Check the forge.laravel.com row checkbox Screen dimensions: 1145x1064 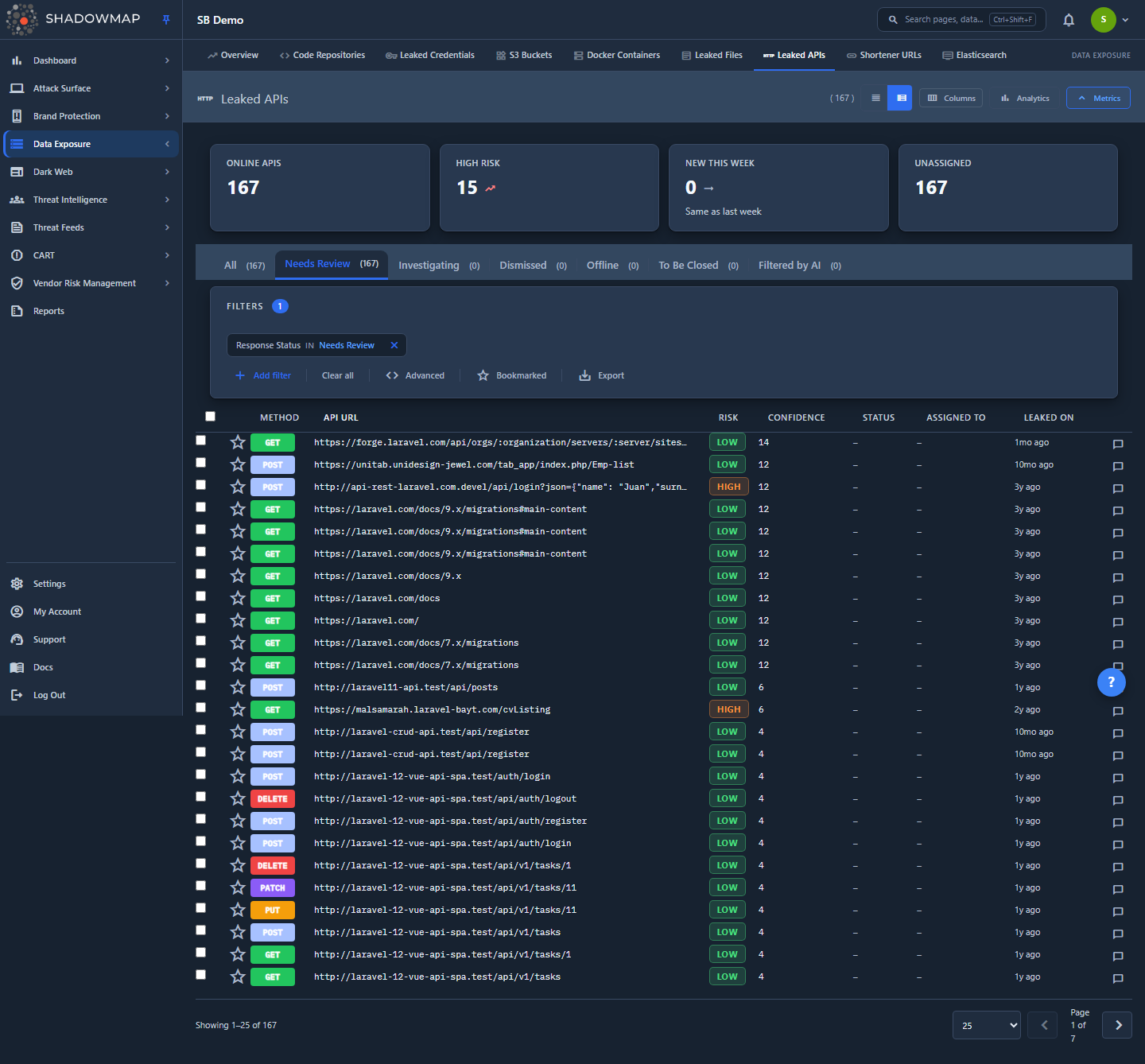pos(200,440)
